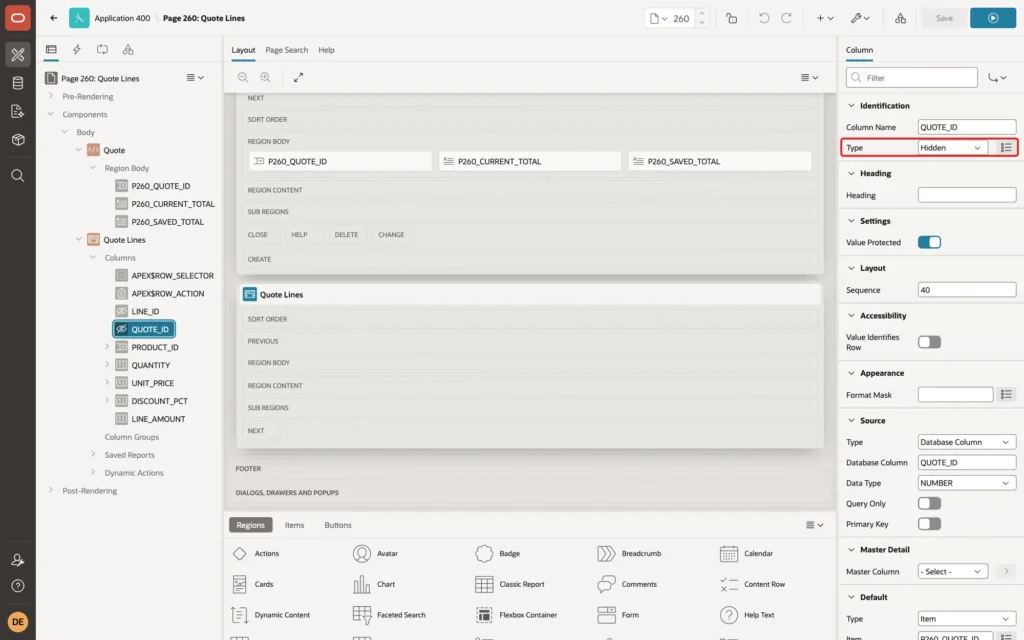1024x640 pixels.
Task: Open quick pick list next to Type
Action: (x=1006, y=148)
